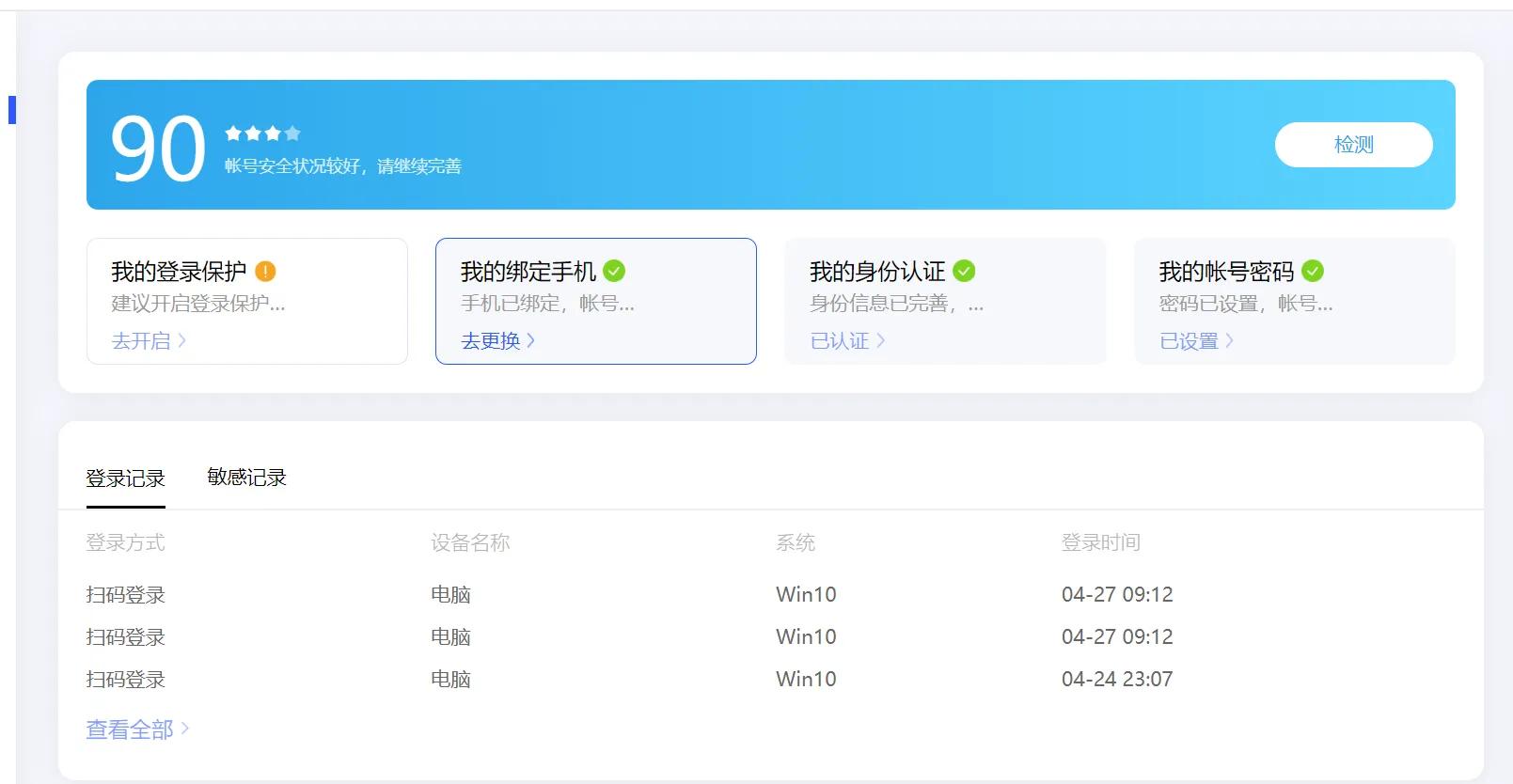Viewport: 1513px width, 784px height.
Task: Click the 身份信息已完善 description text
Action: [896, 304]
